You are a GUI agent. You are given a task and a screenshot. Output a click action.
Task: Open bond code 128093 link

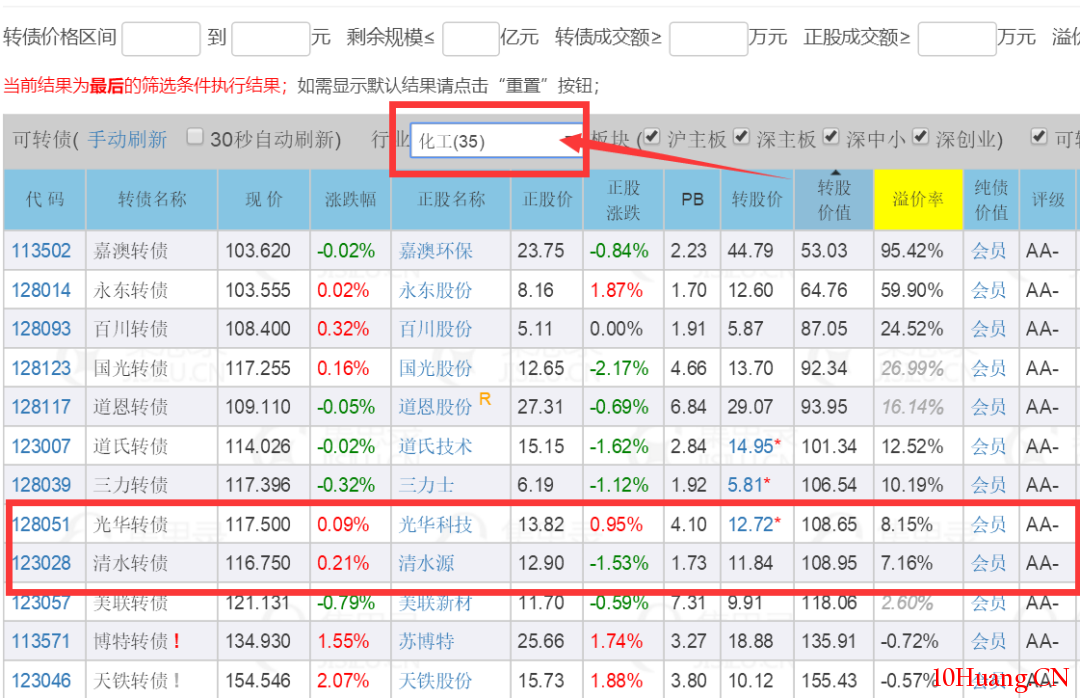(x=41, y=329)
